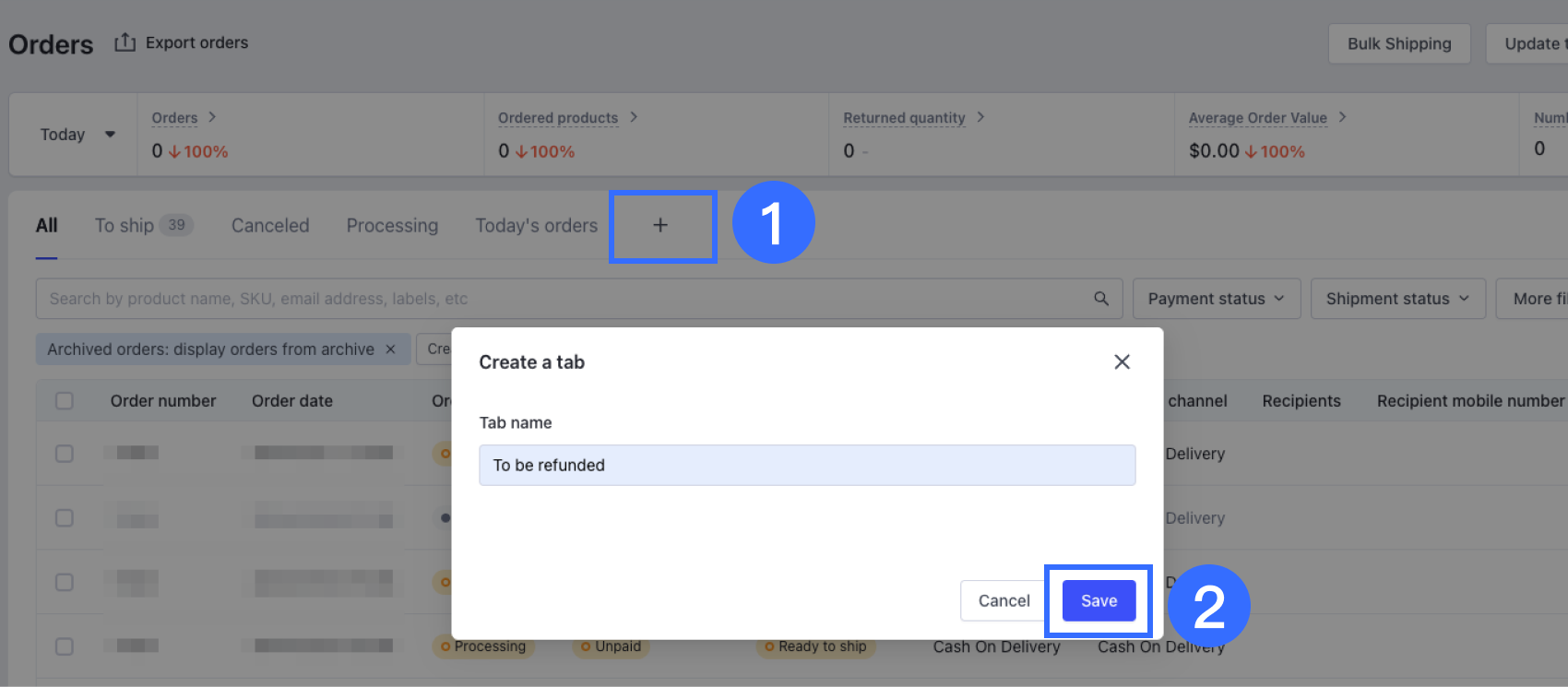Toggle the select-all orders checkbox
1568x687 pixels.
click(65, 401)
